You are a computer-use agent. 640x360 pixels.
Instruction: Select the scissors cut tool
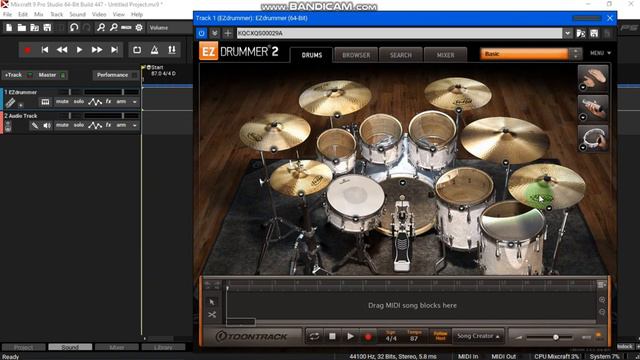(x=212, y=315)
